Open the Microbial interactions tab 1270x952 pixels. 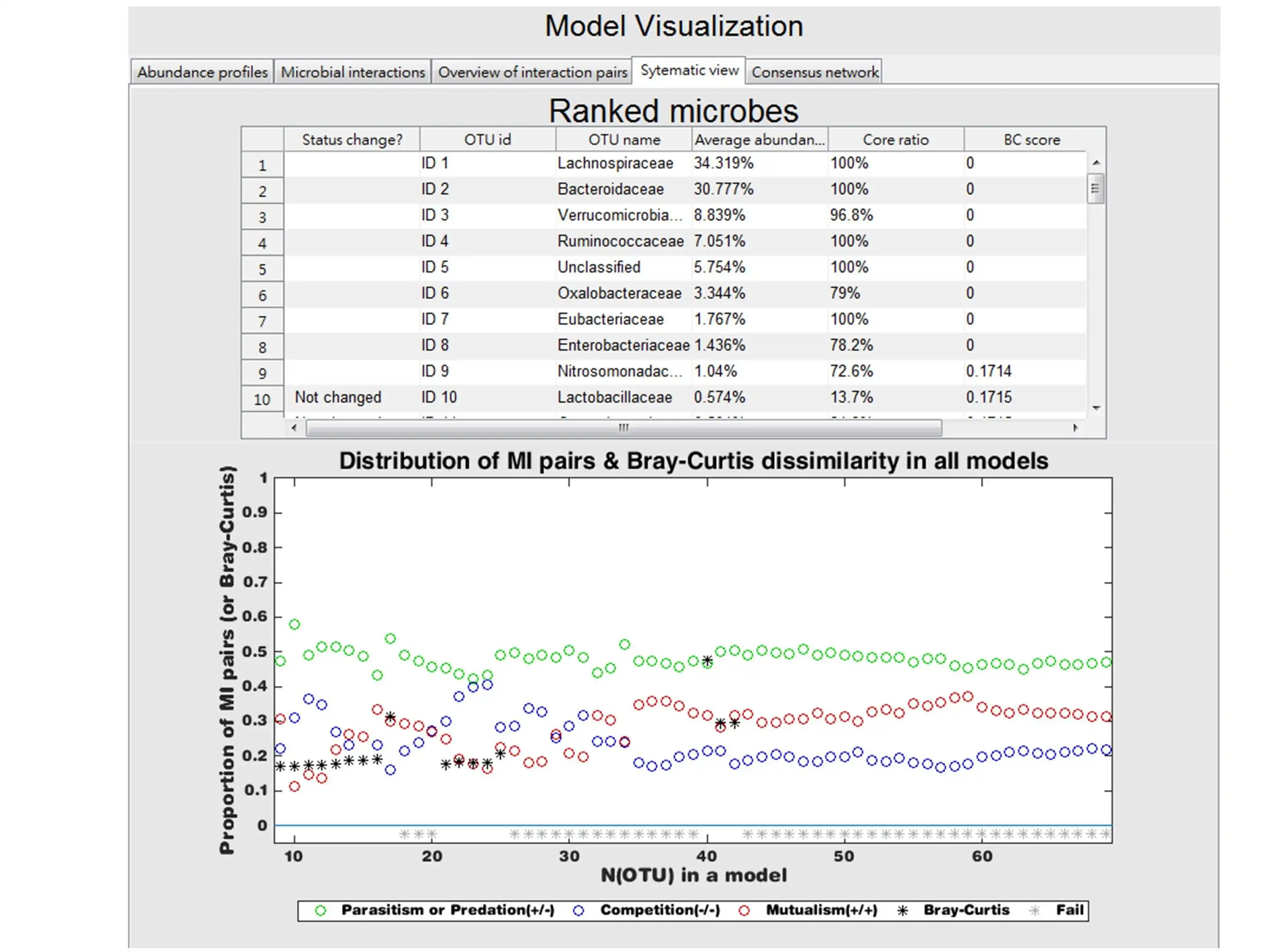[x=353, y=72]
